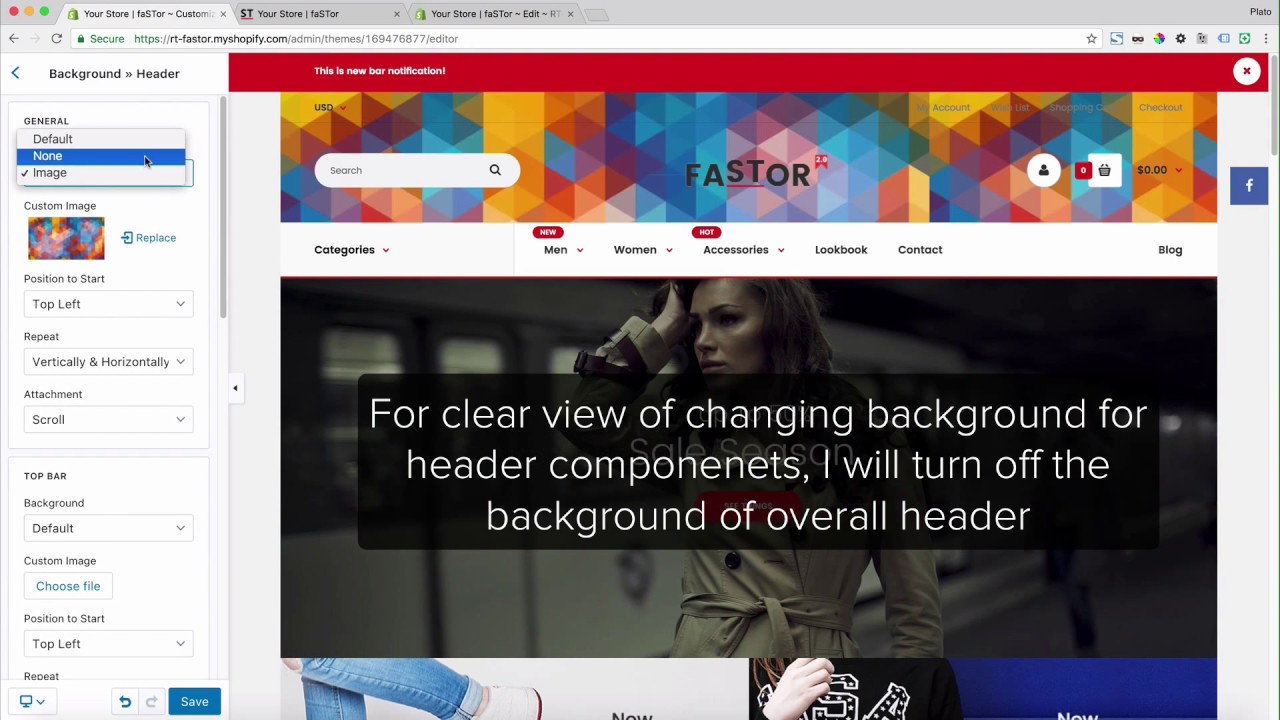Select None in background dropdown

(x=101, y=156)
